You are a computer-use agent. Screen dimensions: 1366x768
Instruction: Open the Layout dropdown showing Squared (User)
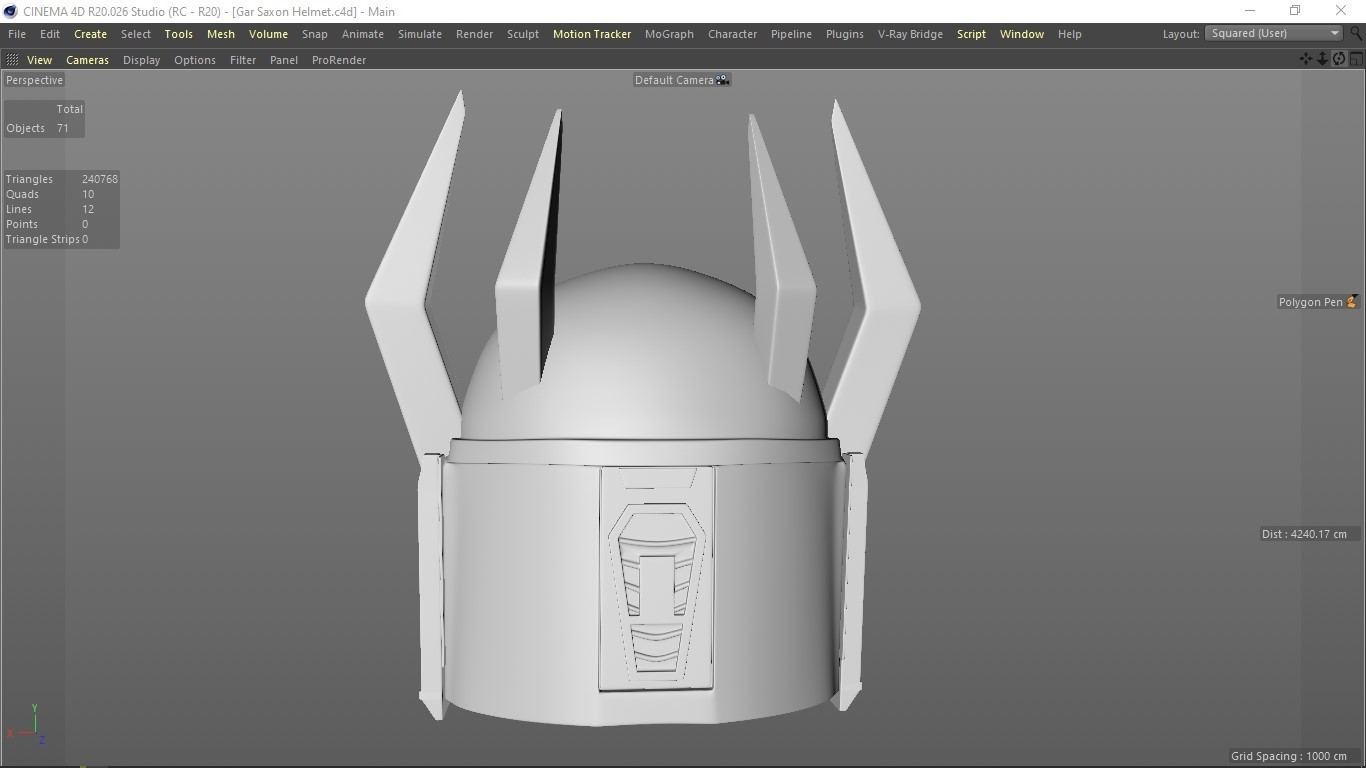pos(1273,33)
